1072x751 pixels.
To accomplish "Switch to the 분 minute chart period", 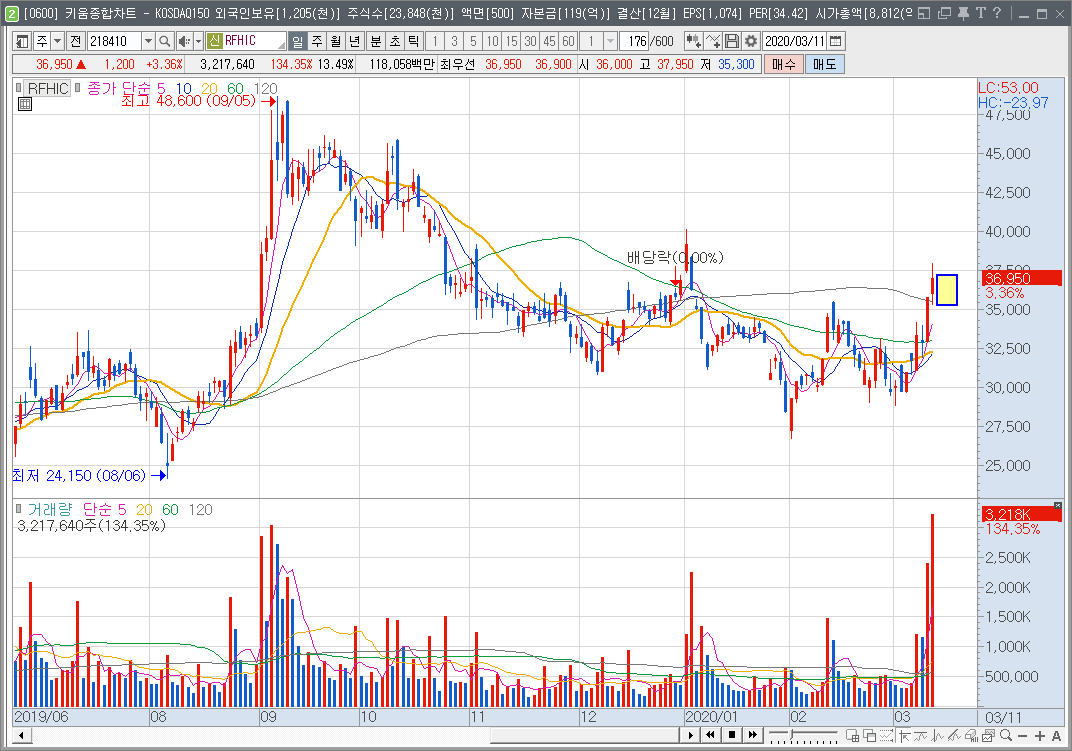I will (x=376, y=42).
